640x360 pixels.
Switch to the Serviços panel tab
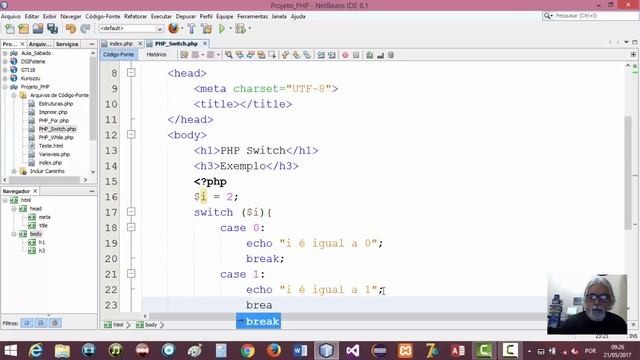(67, 44)
